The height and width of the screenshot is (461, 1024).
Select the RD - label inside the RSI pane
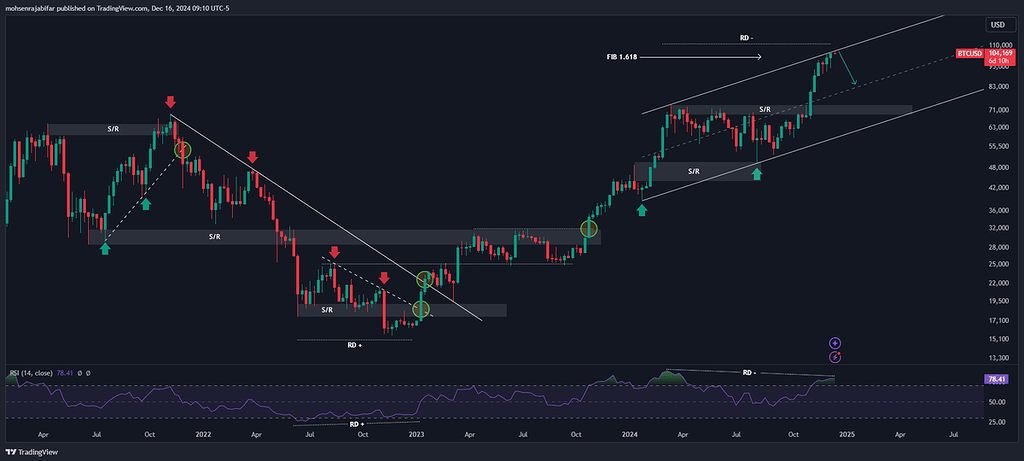click(x=749, y=373)
